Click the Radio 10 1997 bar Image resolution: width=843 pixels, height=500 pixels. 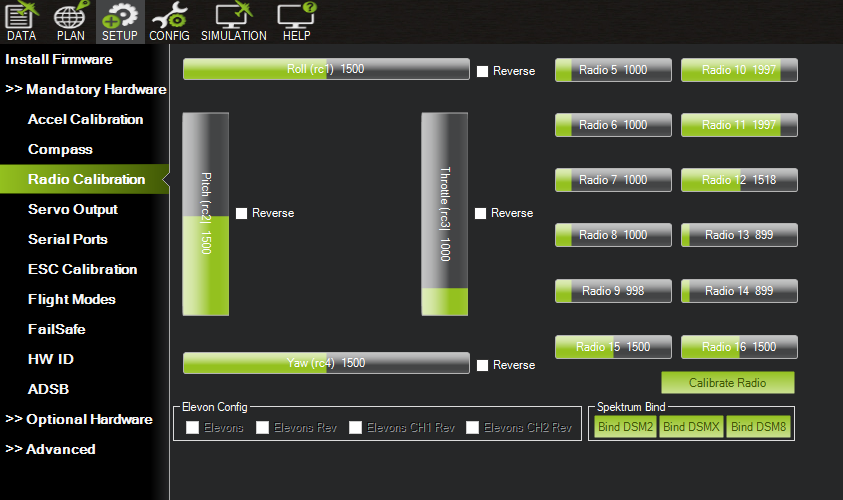(739, 70)
